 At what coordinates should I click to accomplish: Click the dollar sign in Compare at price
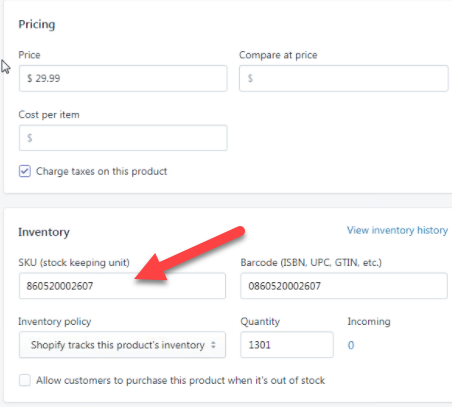coord(250,78)
